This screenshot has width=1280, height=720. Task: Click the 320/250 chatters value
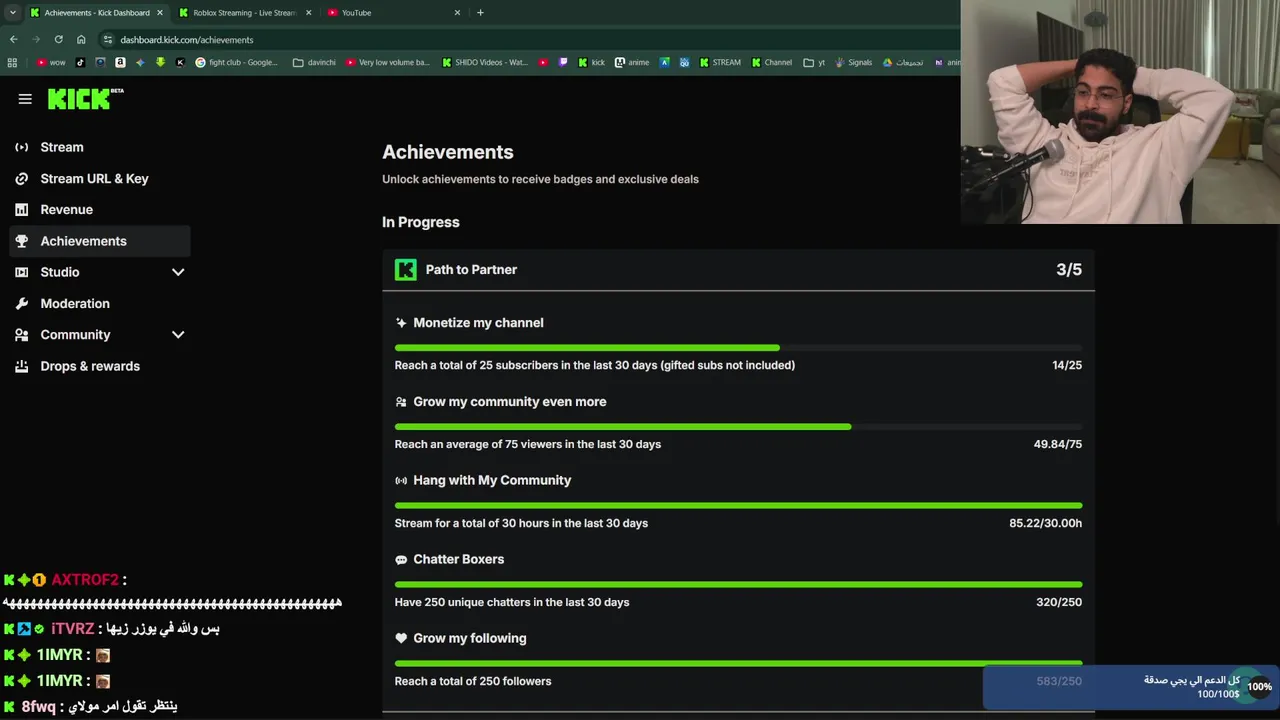pyautogui.click(x=1059, y=602)
